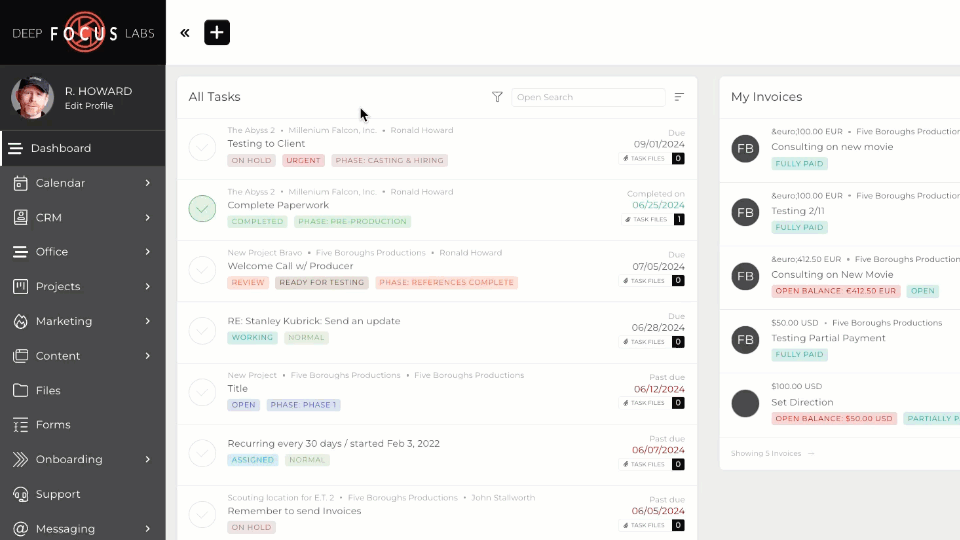
Task: Mark the Title task complete
Action: point(202,392)
